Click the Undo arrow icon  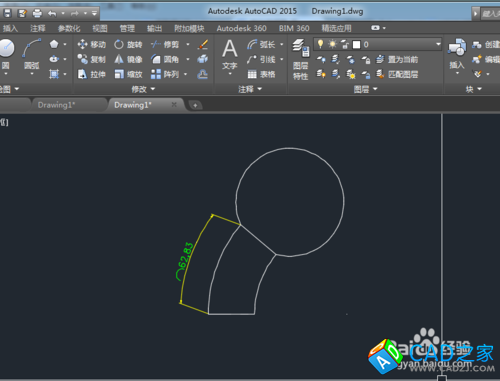click(x=52, y=13)
